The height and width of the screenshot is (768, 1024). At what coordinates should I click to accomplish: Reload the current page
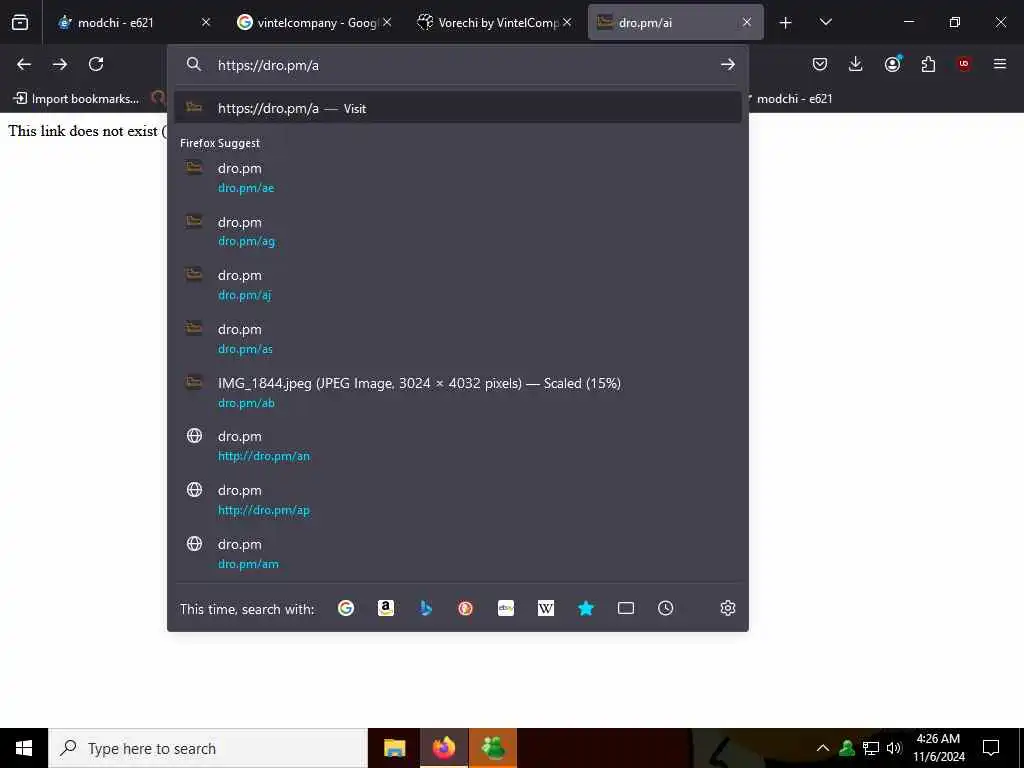(x=96, y=64)
